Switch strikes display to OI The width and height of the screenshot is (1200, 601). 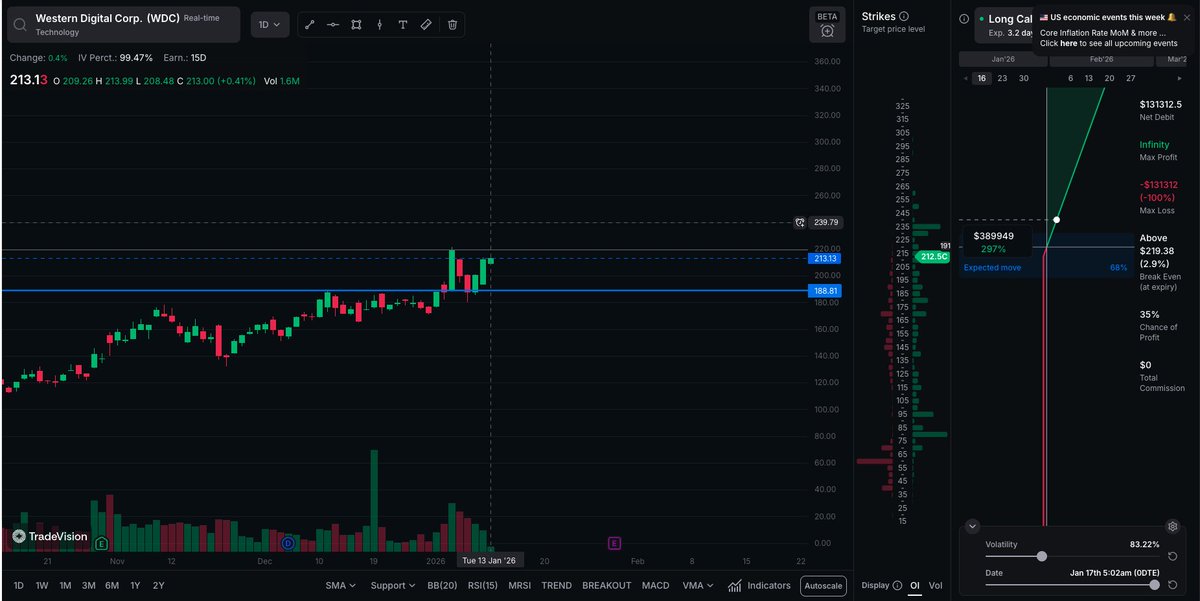click(915, 585)
